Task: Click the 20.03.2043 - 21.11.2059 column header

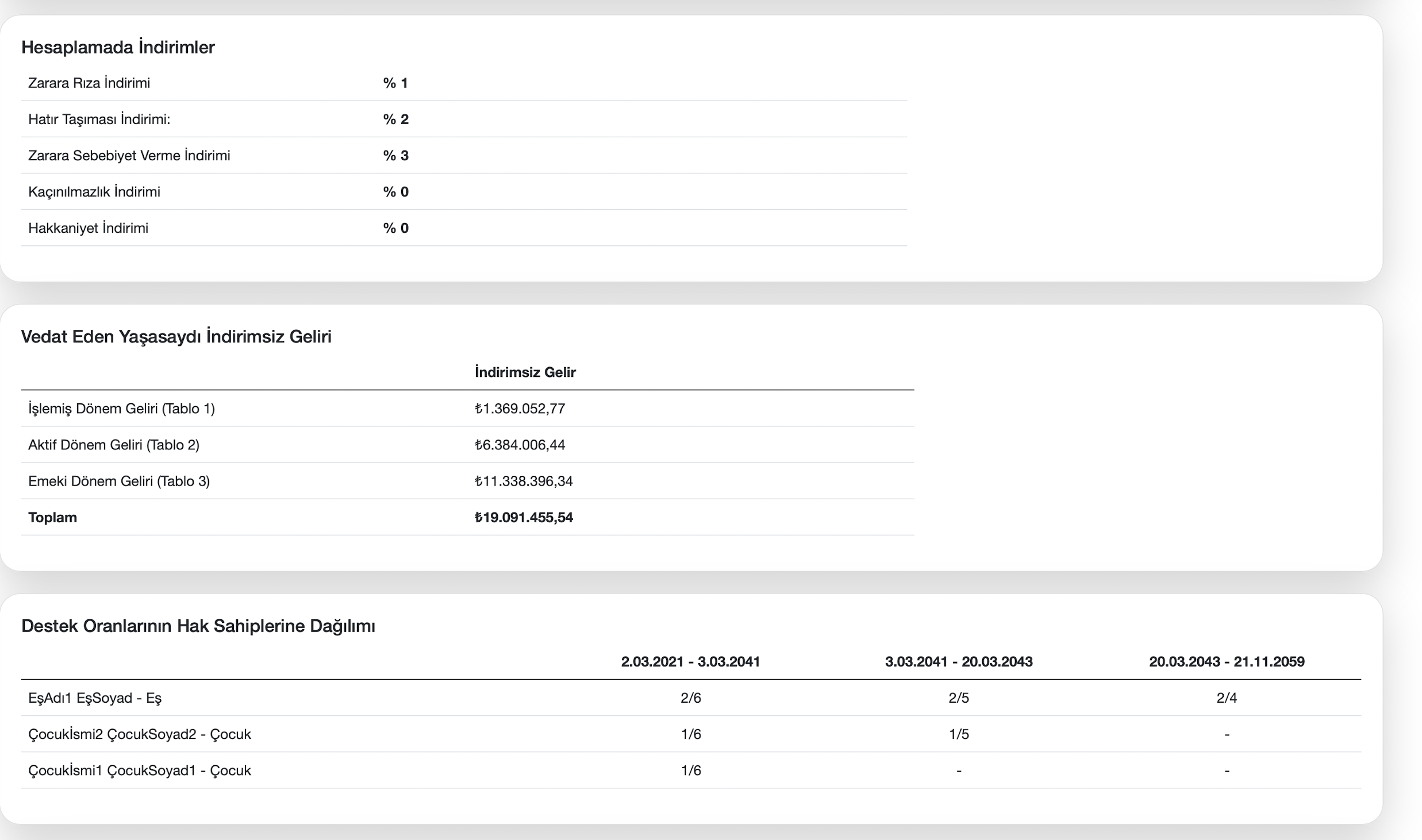Action: [1227, 661]
